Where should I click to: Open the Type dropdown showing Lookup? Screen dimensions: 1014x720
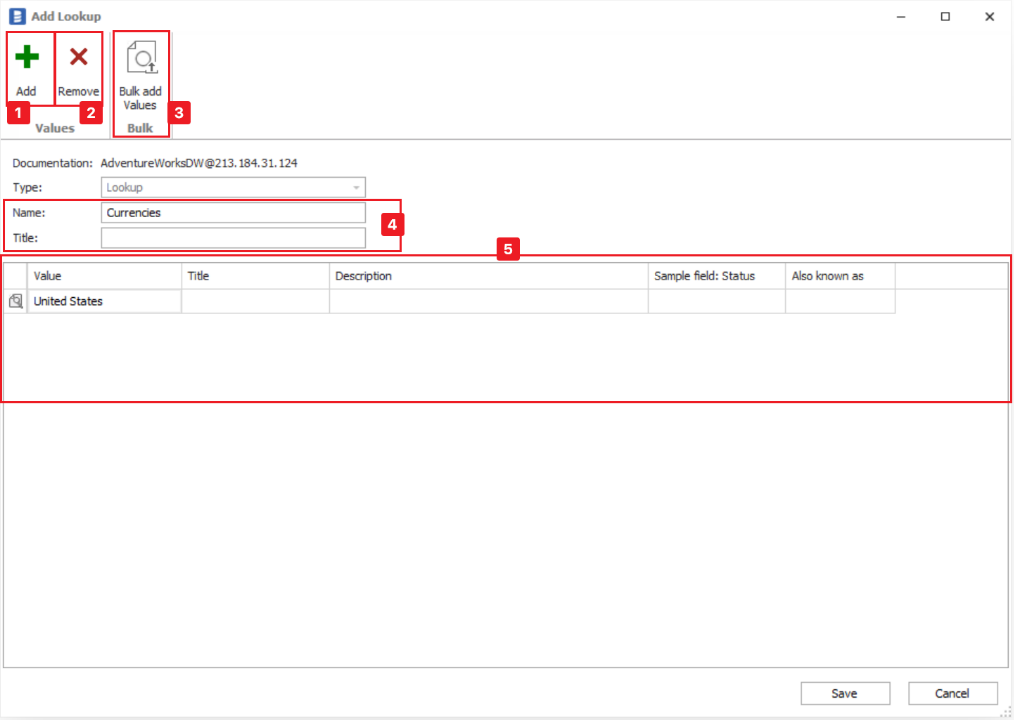point(233,187)
